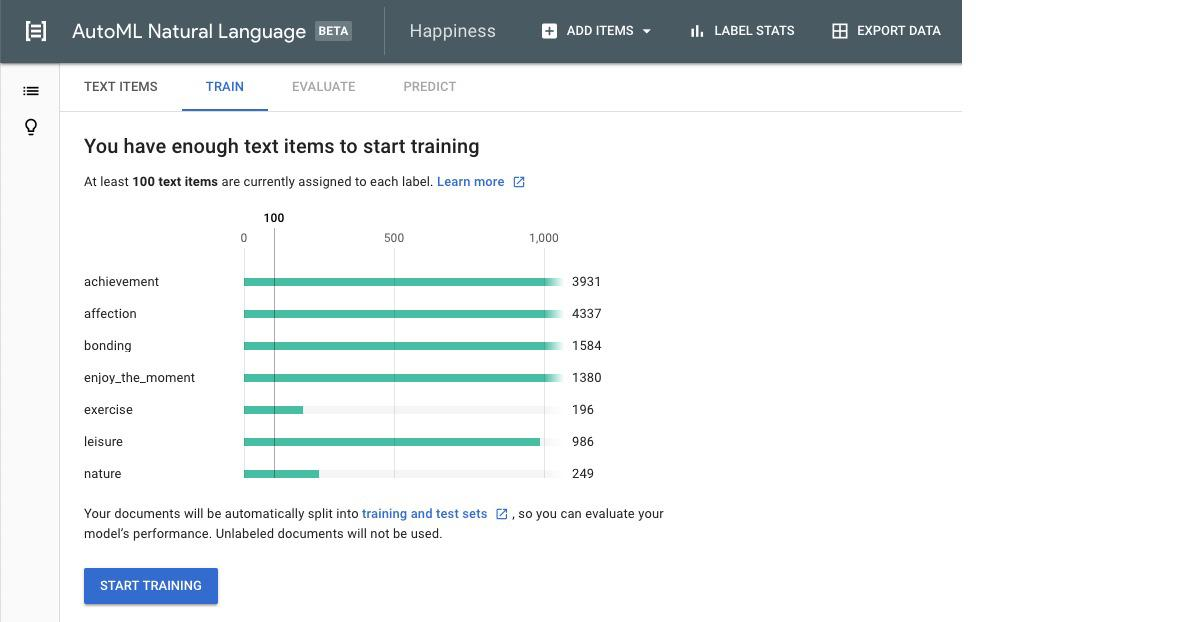Open the list view icon in sidebar
1200x622 pixels.
click(31, 91)
